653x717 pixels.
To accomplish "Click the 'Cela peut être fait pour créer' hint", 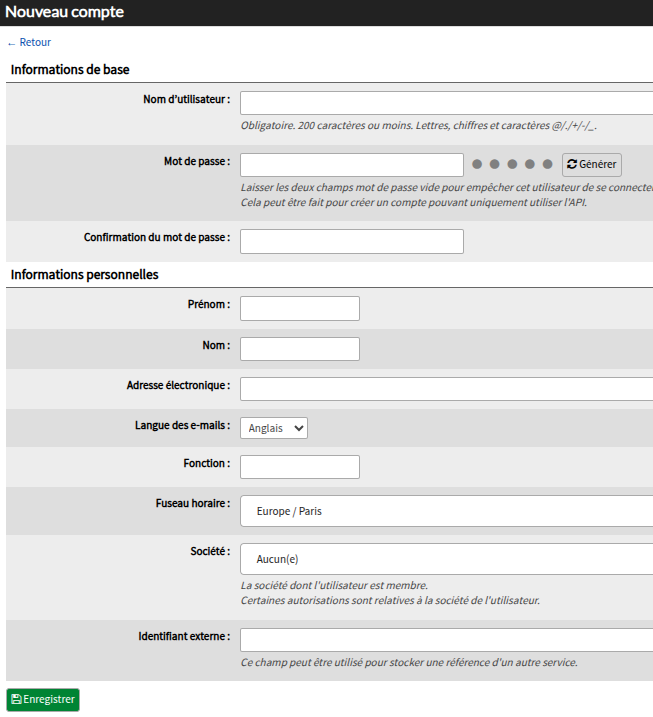I will [x=414, y=202].
